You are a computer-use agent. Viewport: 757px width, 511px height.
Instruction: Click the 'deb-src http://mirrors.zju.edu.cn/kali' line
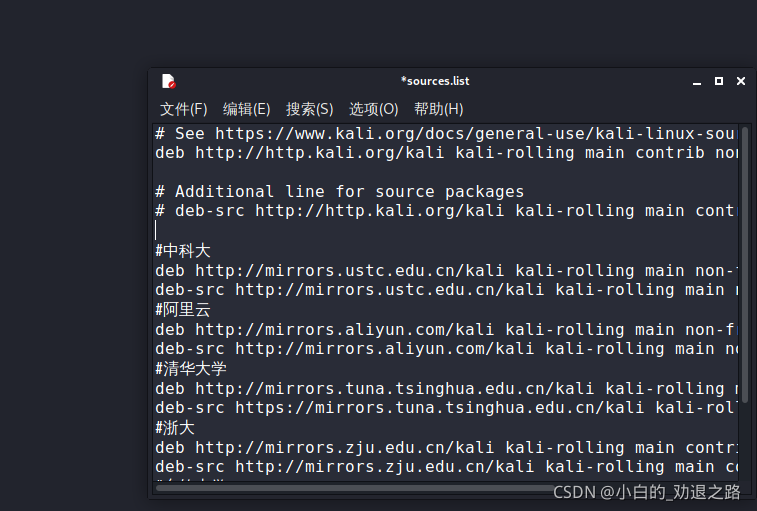[x=447, y=467]
